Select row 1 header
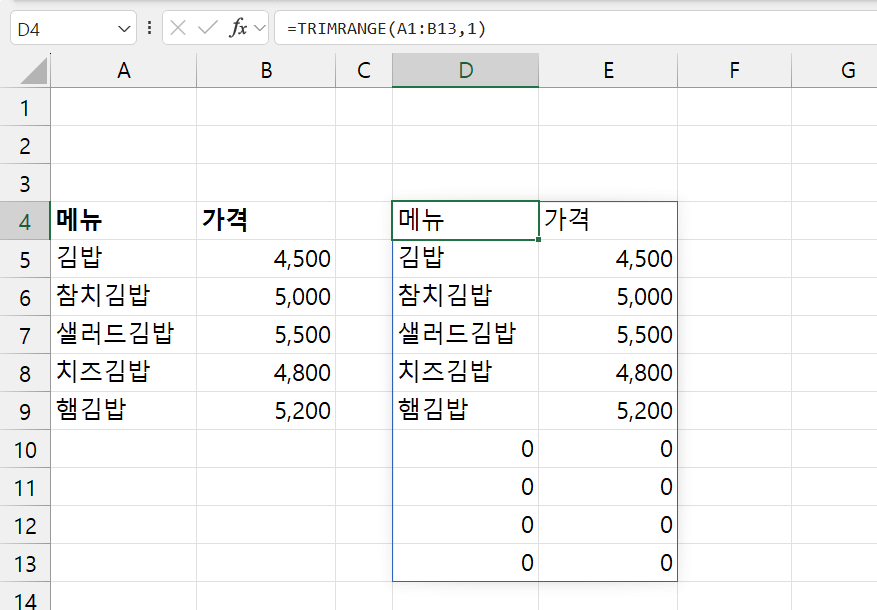877x610 pixels. [x=25, y=107]
